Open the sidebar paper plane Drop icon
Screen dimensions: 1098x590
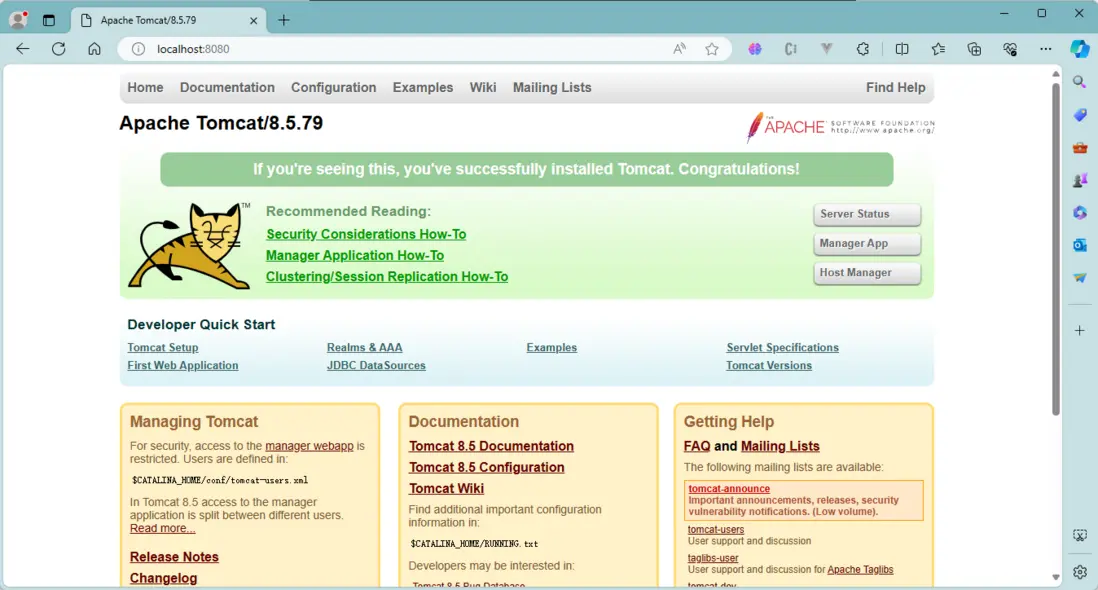tap(1080, 278)
